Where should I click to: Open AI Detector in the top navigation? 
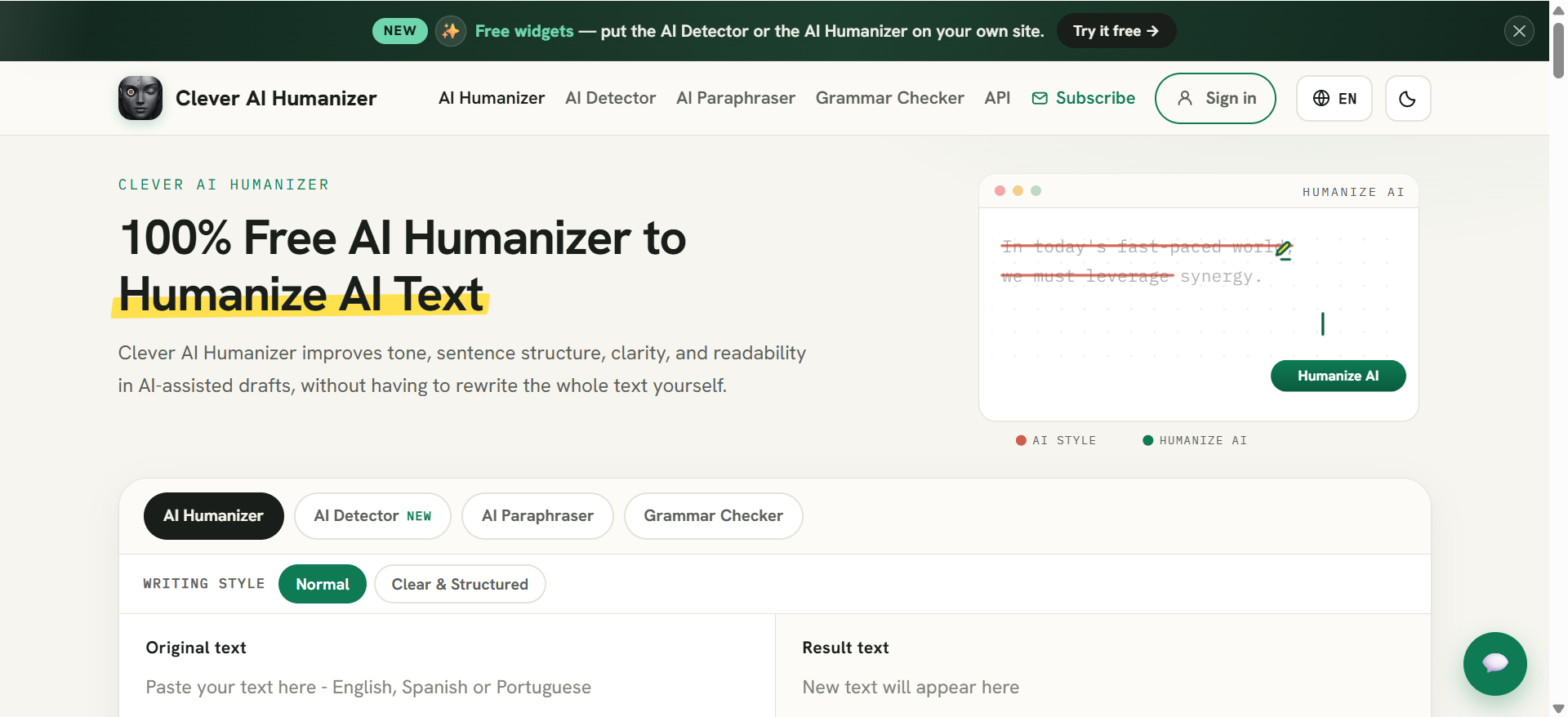pos(610,98)
